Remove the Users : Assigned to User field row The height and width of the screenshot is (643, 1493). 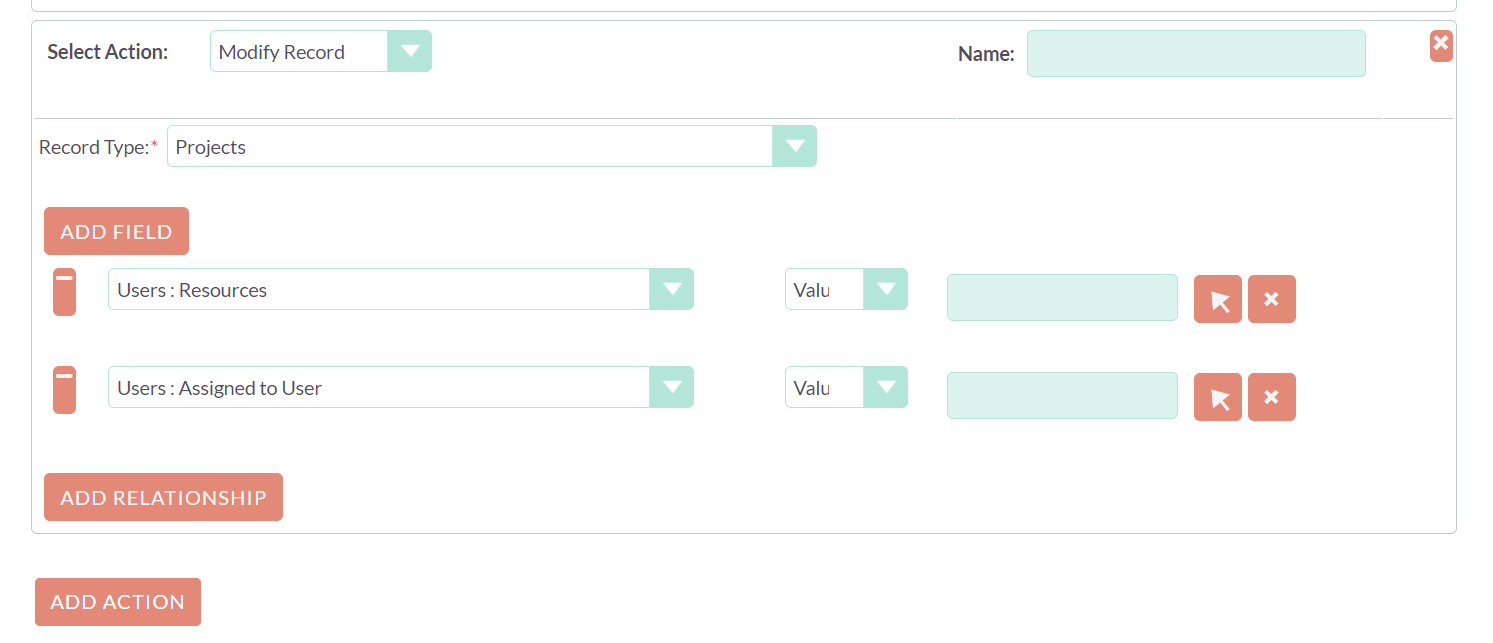click(x=64, y=390)
